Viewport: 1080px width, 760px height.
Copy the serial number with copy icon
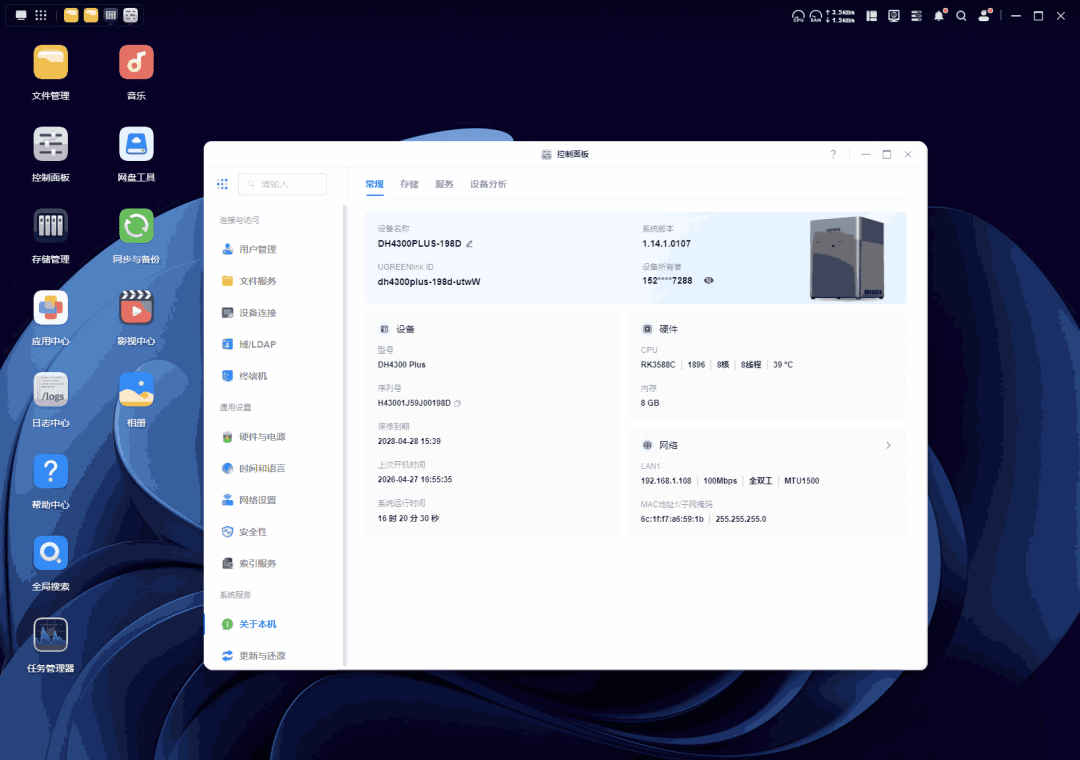pos(457,403)
